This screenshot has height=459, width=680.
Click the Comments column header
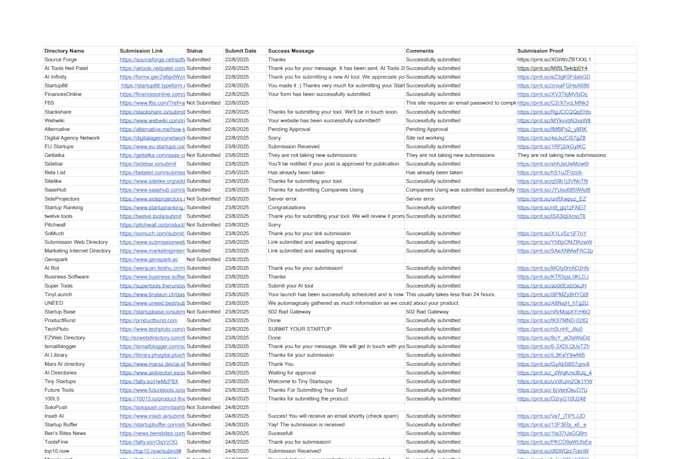[419, 51]
